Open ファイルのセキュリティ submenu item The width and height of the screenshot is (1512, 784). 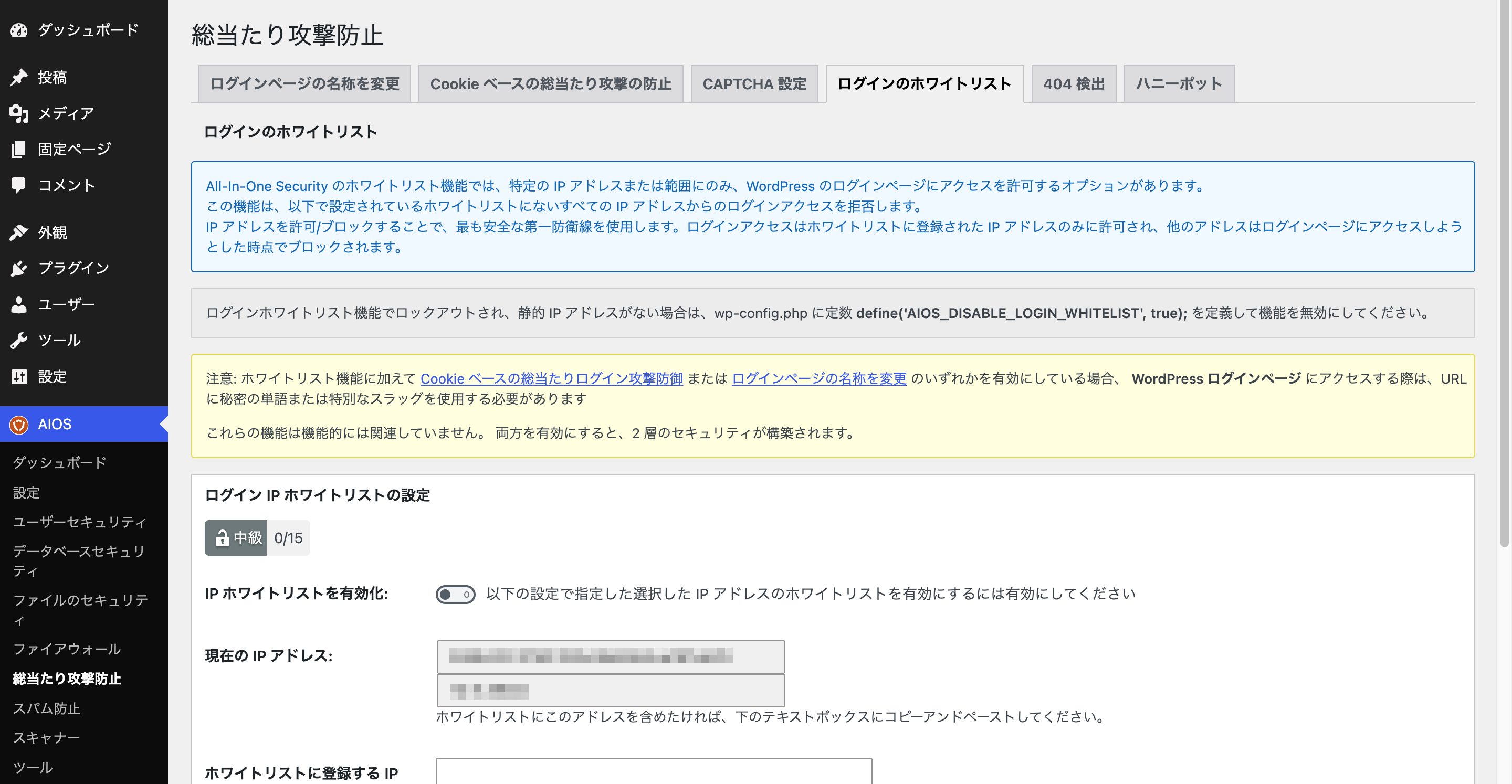pyautogui.click(x=80, y=610)
